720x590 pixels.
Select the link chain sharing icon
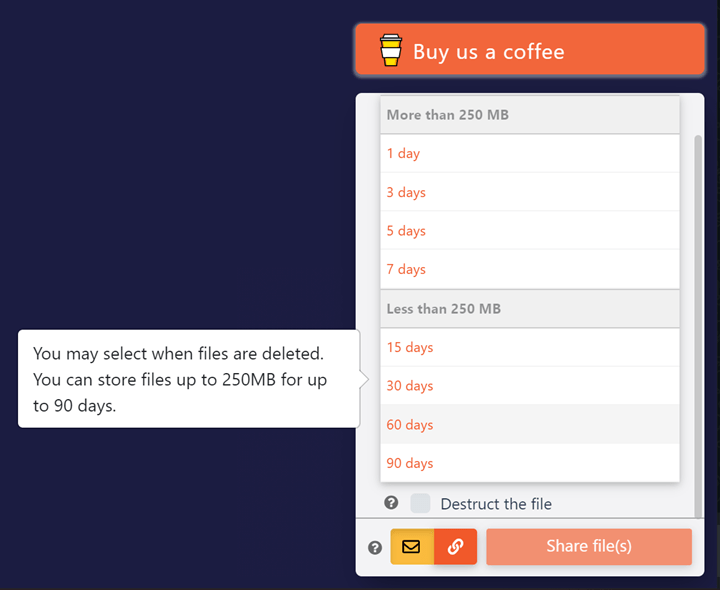click(455, 546)
